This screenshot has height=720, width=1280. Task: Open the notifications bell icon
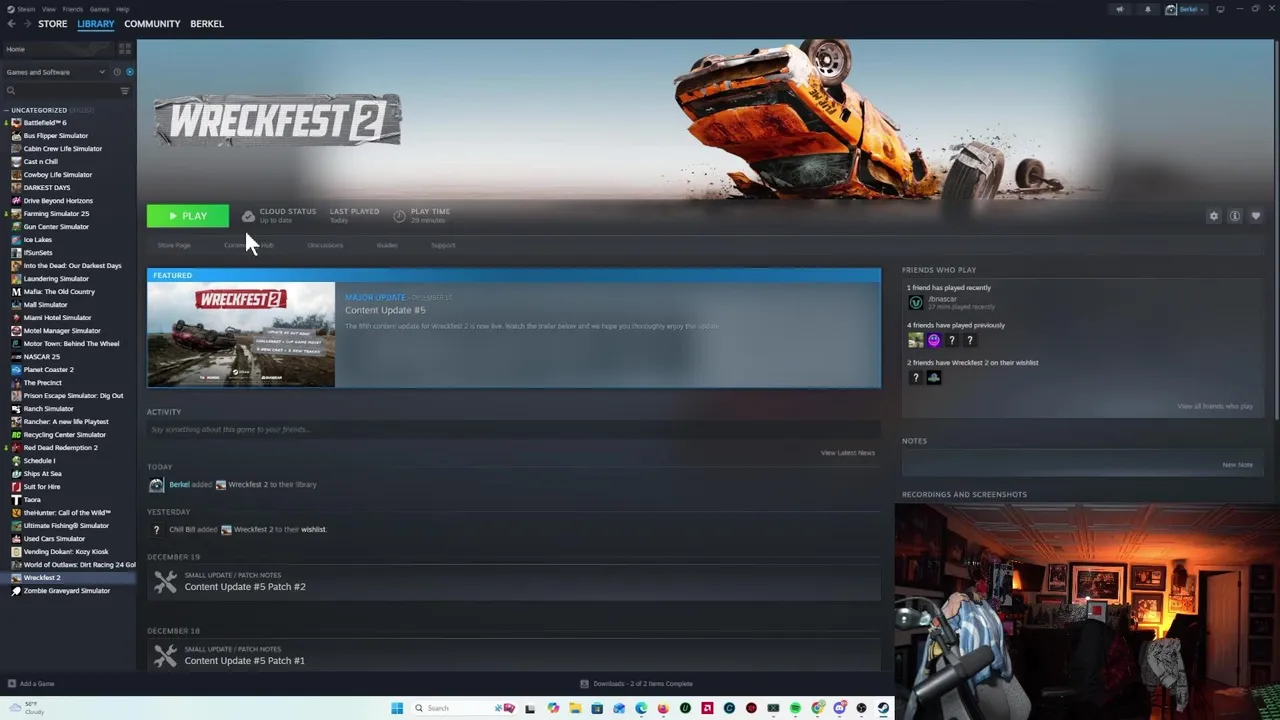pos(1147,9)
